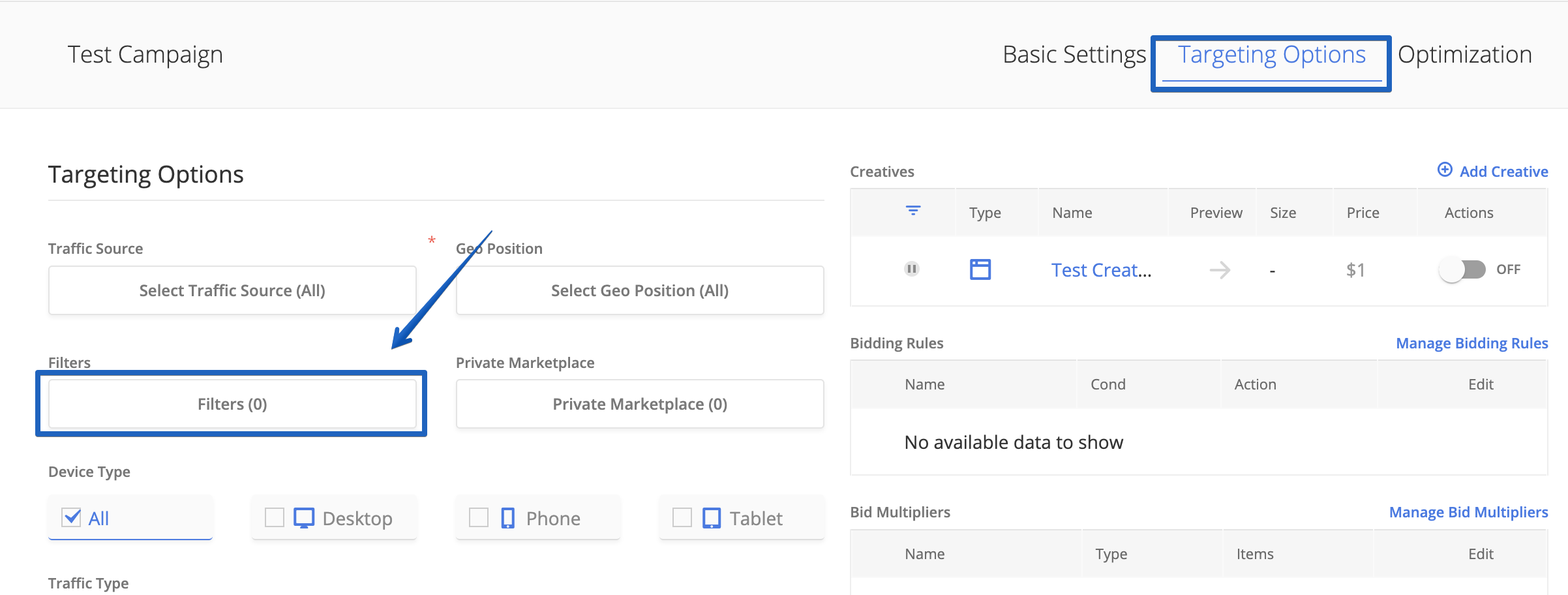Open the Manage Bid Multipliers link

1468,512
